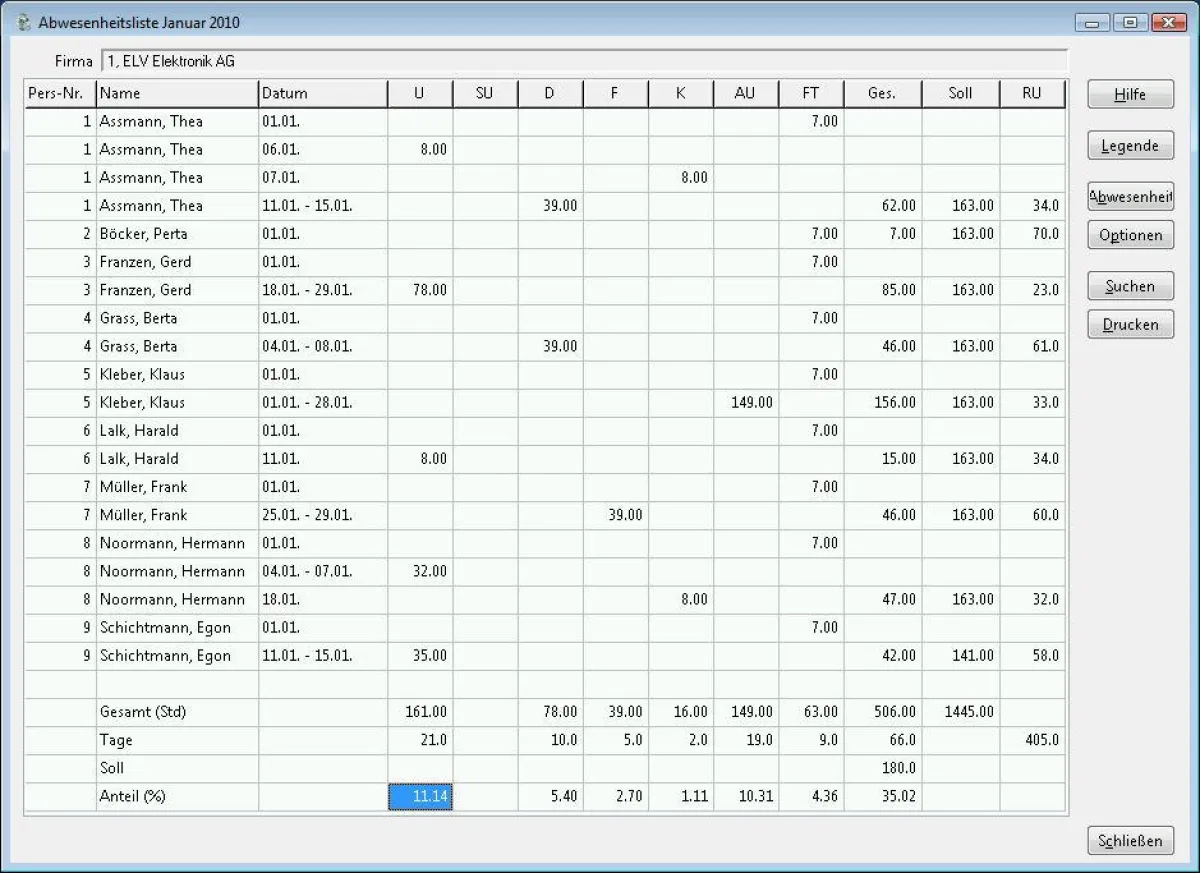The height and width of the screenshot is (873, 1200).
Task: Print the list with Drucken
Action: pos(1130,325)
